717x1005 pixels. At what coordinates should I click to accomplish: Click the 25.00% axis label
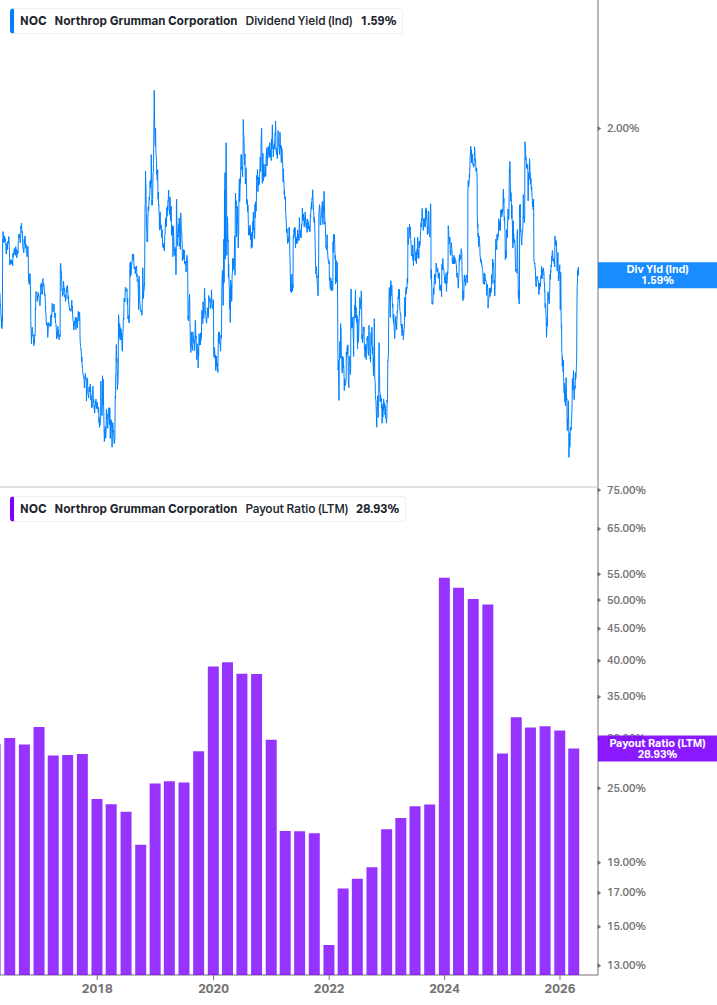point(626,788)
